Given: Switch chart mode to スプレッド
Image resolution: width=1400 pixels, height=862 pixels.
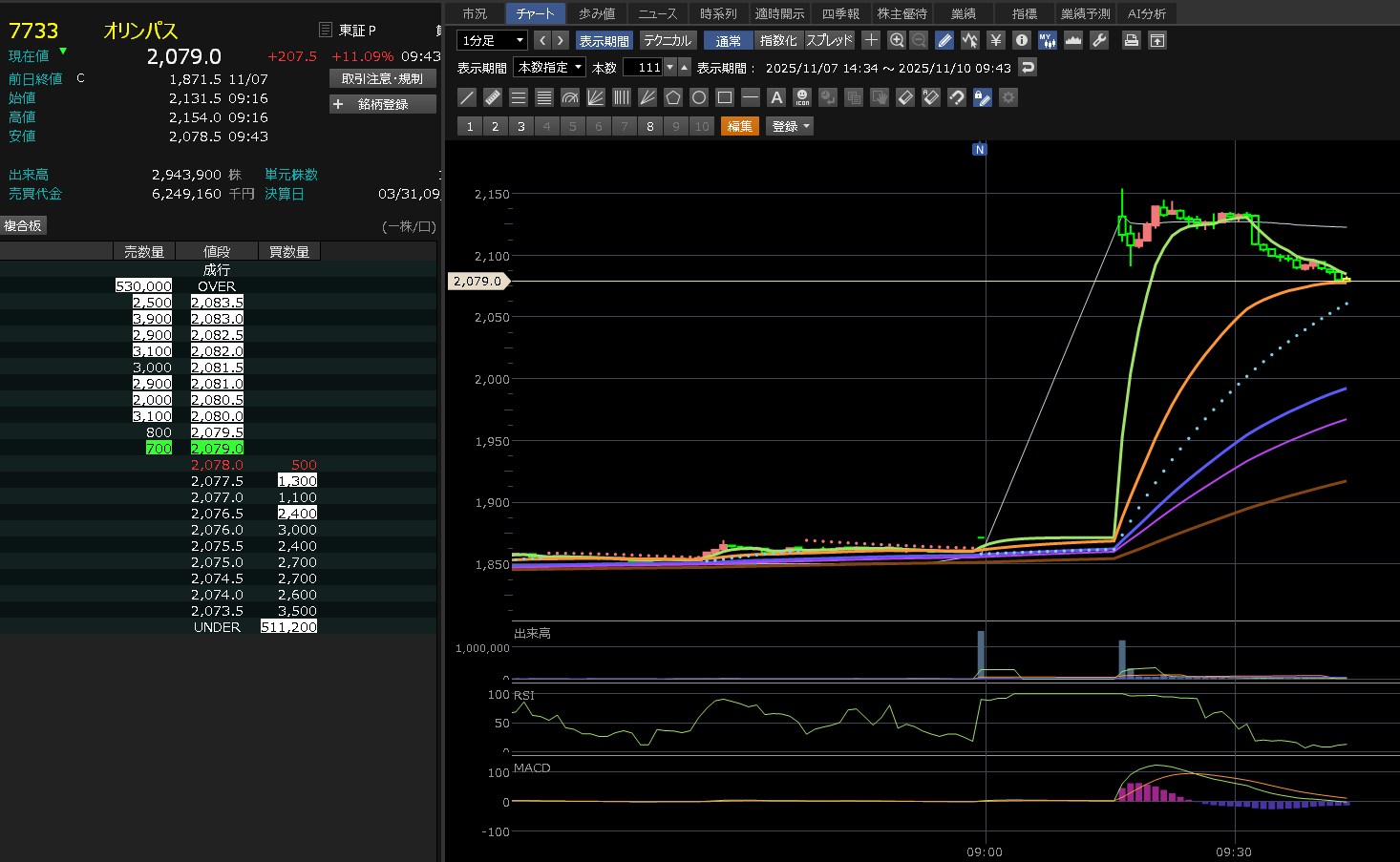Looking at the screenshot, I should (829, 40).
